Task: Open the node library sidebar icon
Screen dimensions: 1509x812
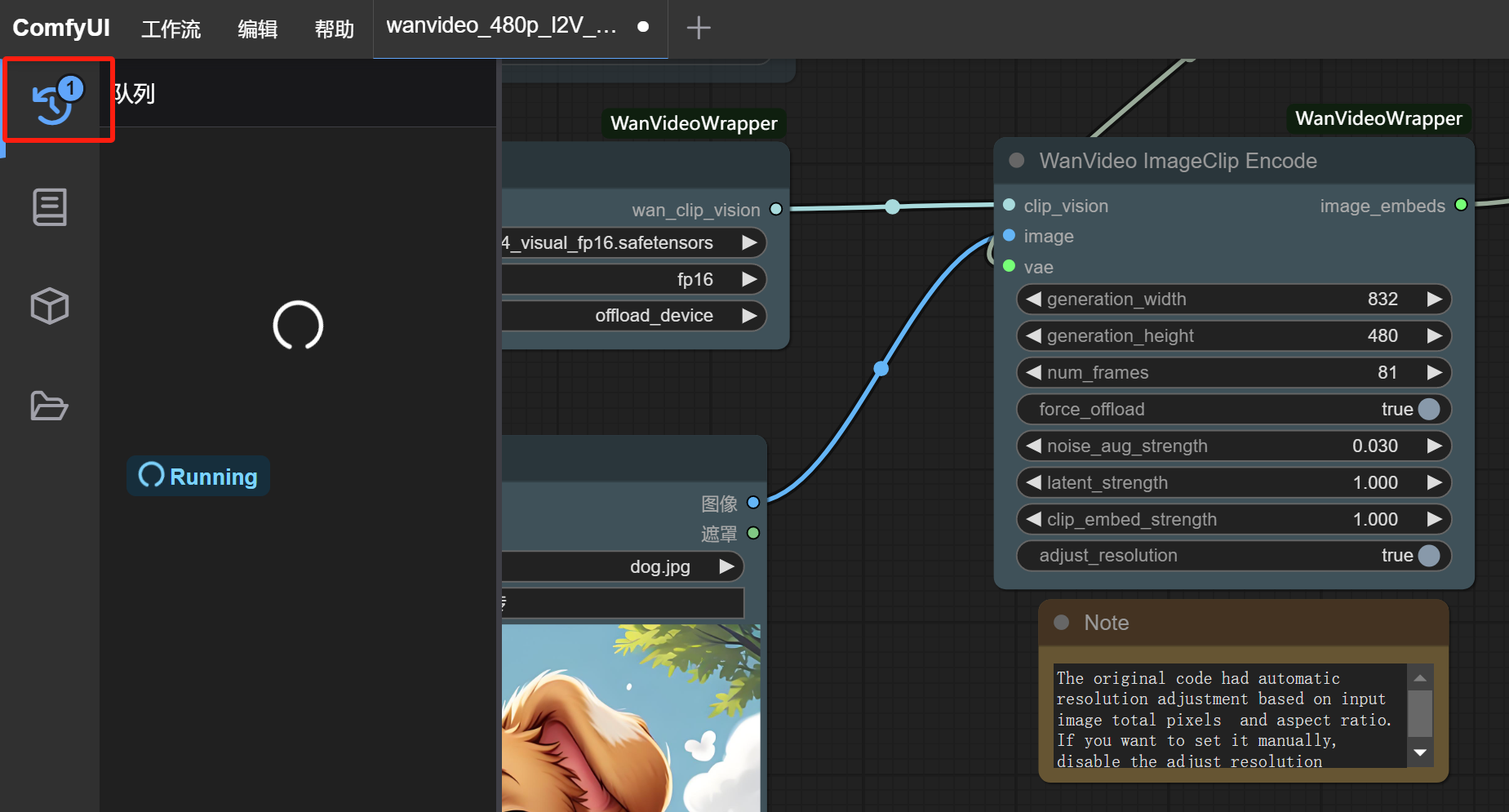Action: coord(50,207)
